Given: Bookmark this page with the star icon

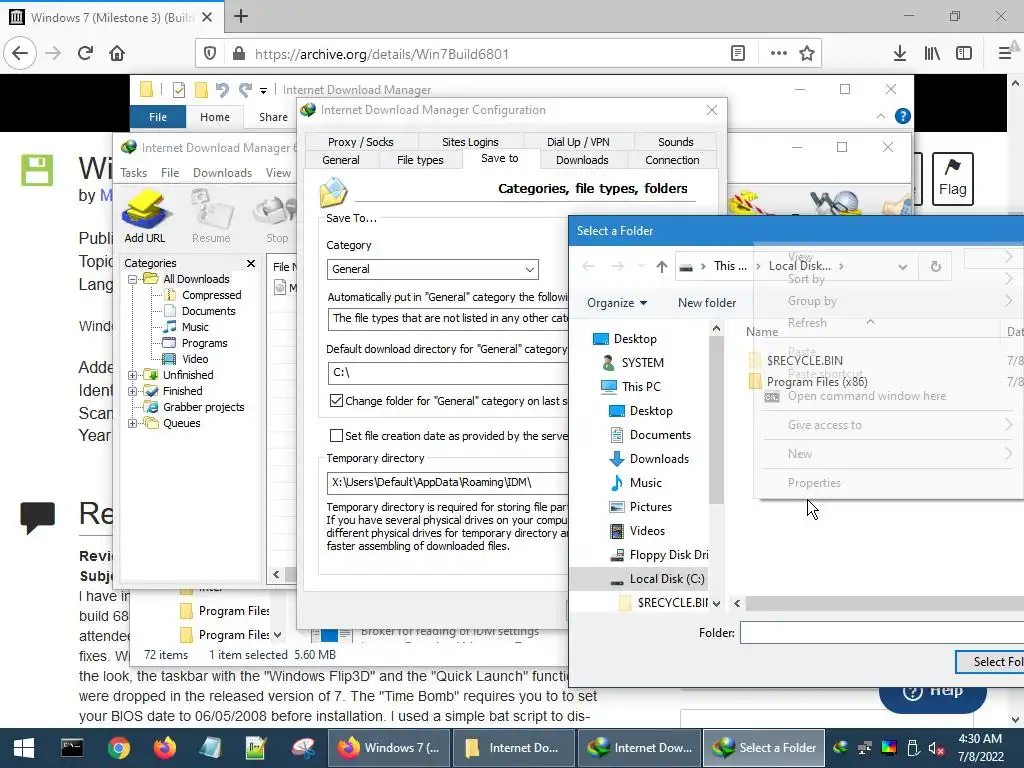Looking at the screenshot, I should (807, 54).
